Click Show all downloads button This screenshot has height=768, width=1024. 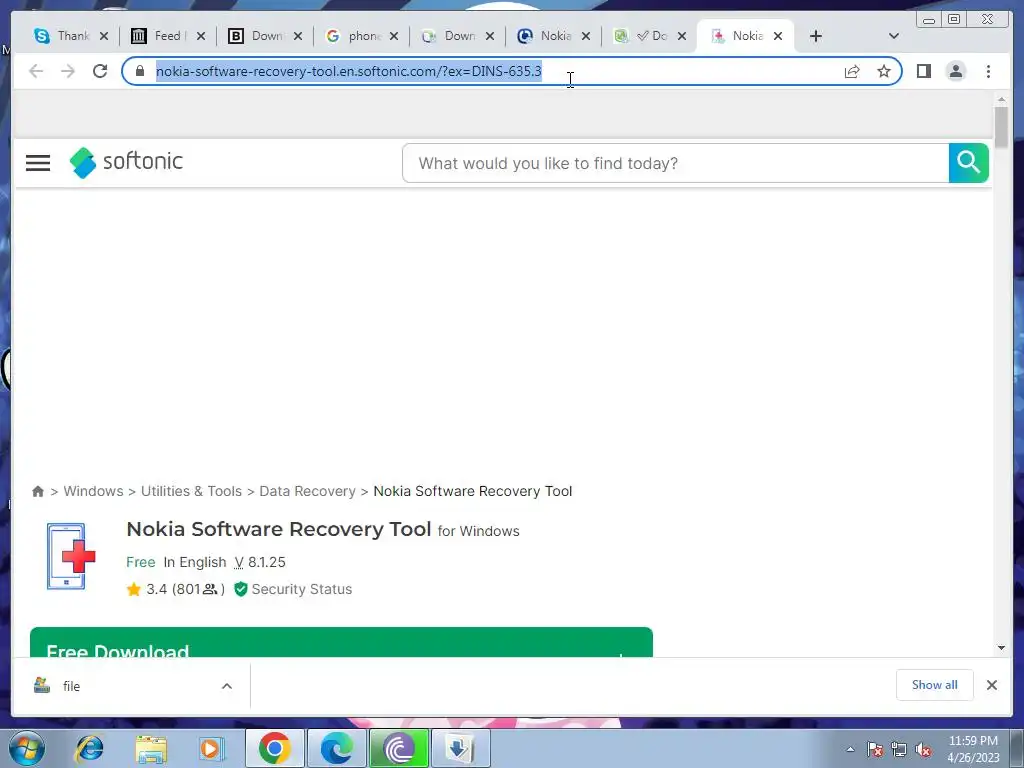tap(935, 685)
